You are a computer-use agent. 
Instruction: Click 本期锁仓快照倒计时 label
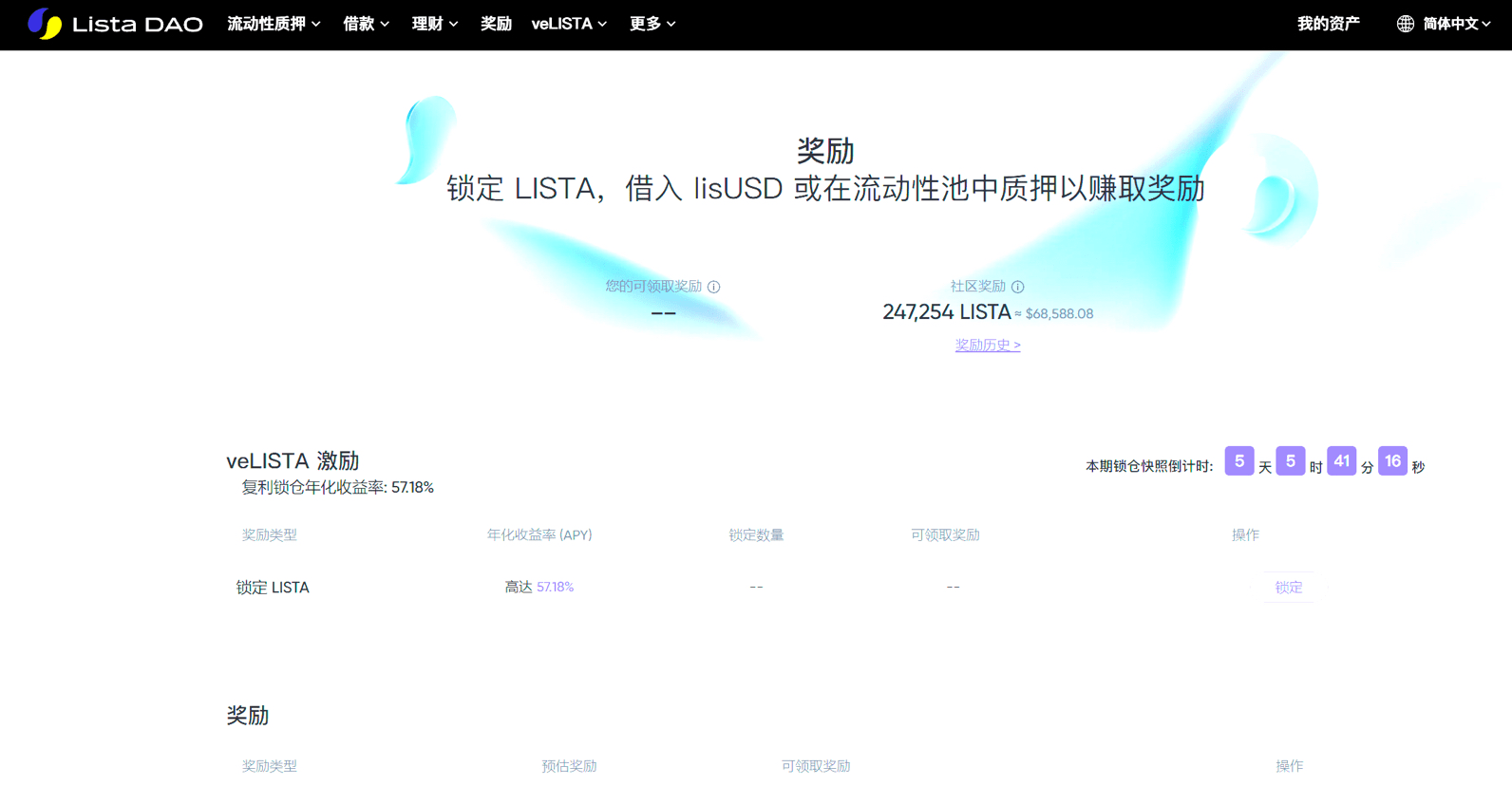point(1149,467)
